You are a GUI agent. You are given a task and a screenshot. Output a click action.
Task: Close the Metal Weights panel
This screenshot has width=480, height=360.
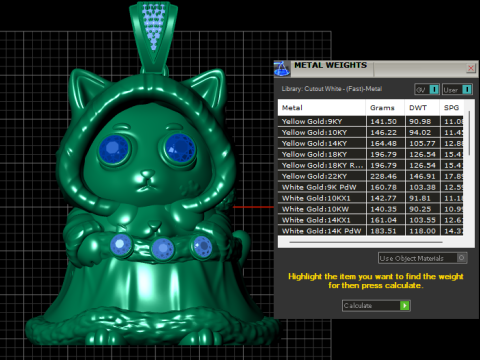tap(471, 68)
